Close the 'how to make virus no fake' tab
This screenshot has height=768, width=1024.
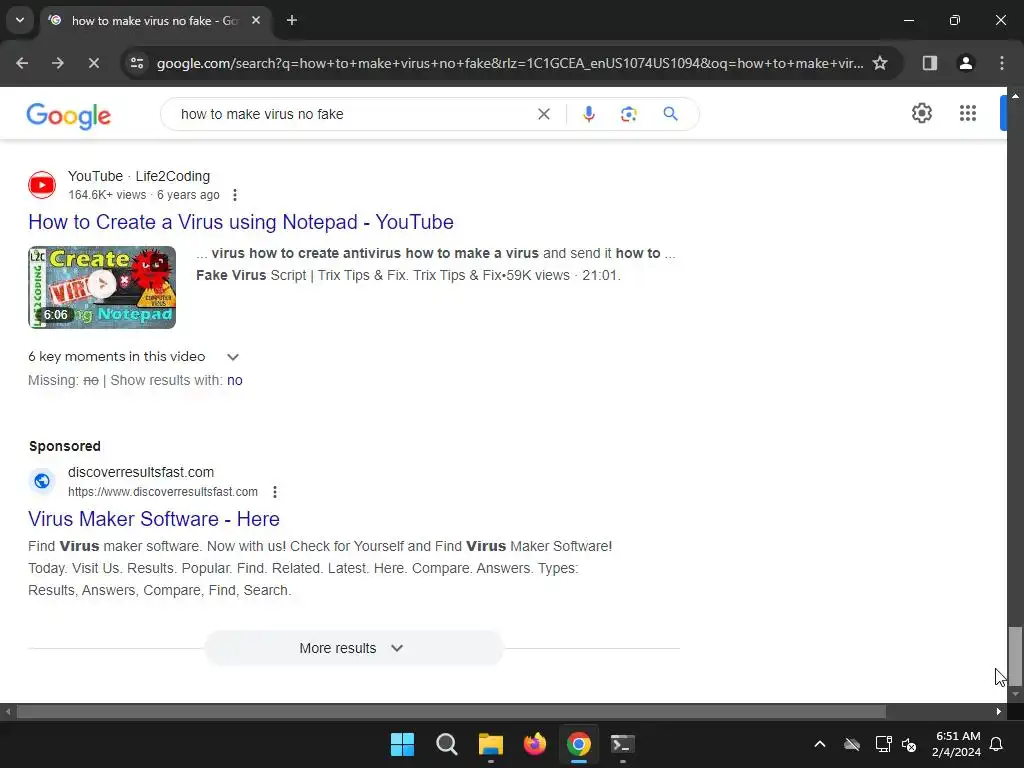click(x=256, y=20)
